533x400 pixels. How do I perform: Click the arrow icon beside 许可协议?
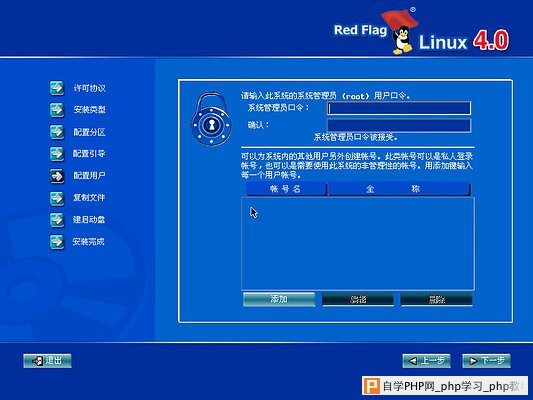coord(57,88)
